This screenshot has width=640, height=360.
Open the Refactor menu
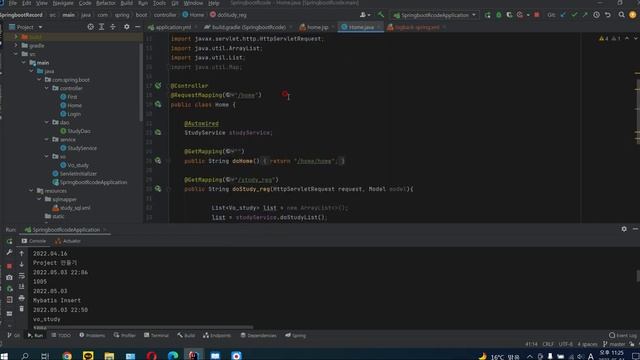click(x=106, y=3)
